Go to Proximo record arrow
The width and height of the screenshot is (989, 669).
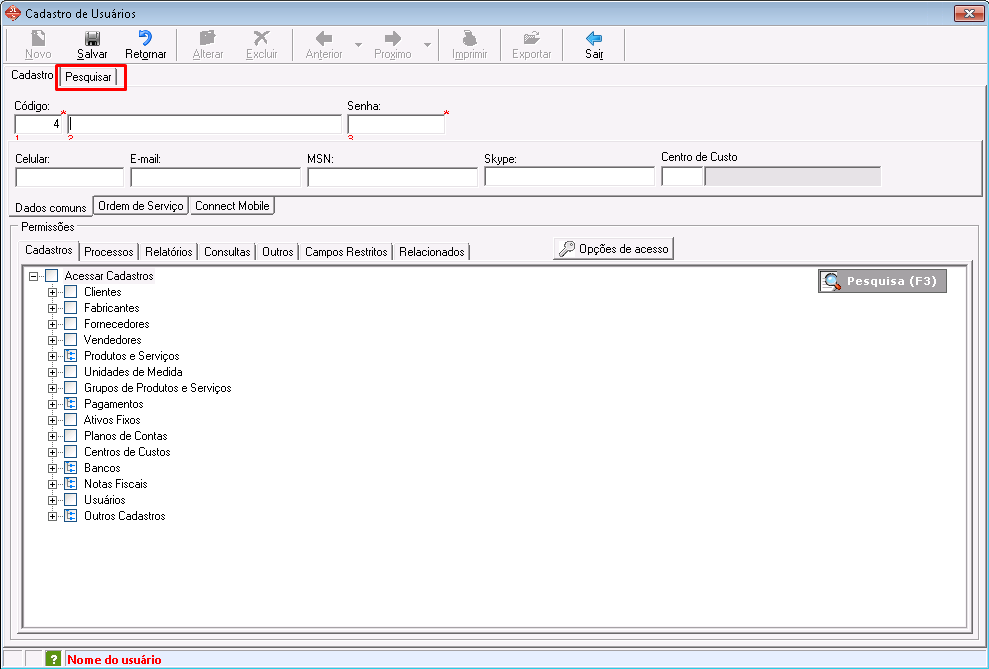tap(392, 38)
